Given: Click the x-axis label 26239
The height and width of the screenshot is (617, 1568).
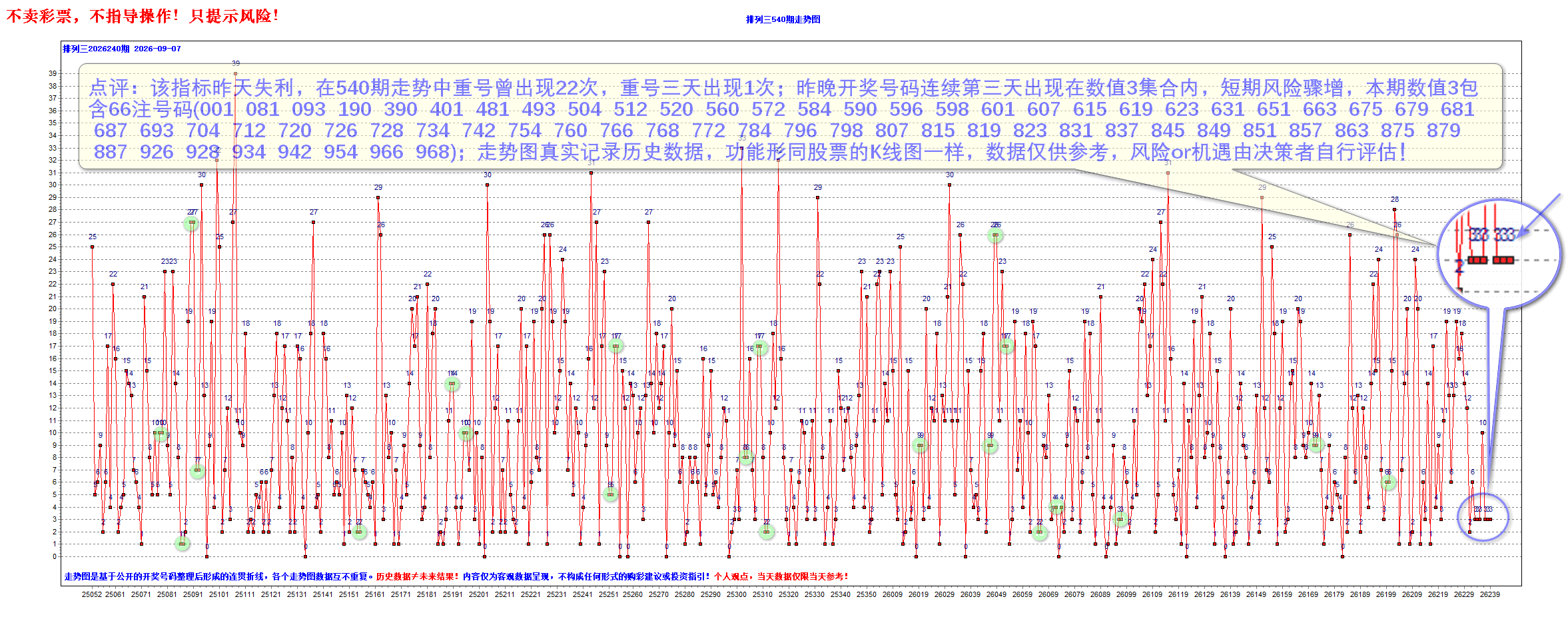Looking at the screenshot, I should click(x=1490, y=594).
